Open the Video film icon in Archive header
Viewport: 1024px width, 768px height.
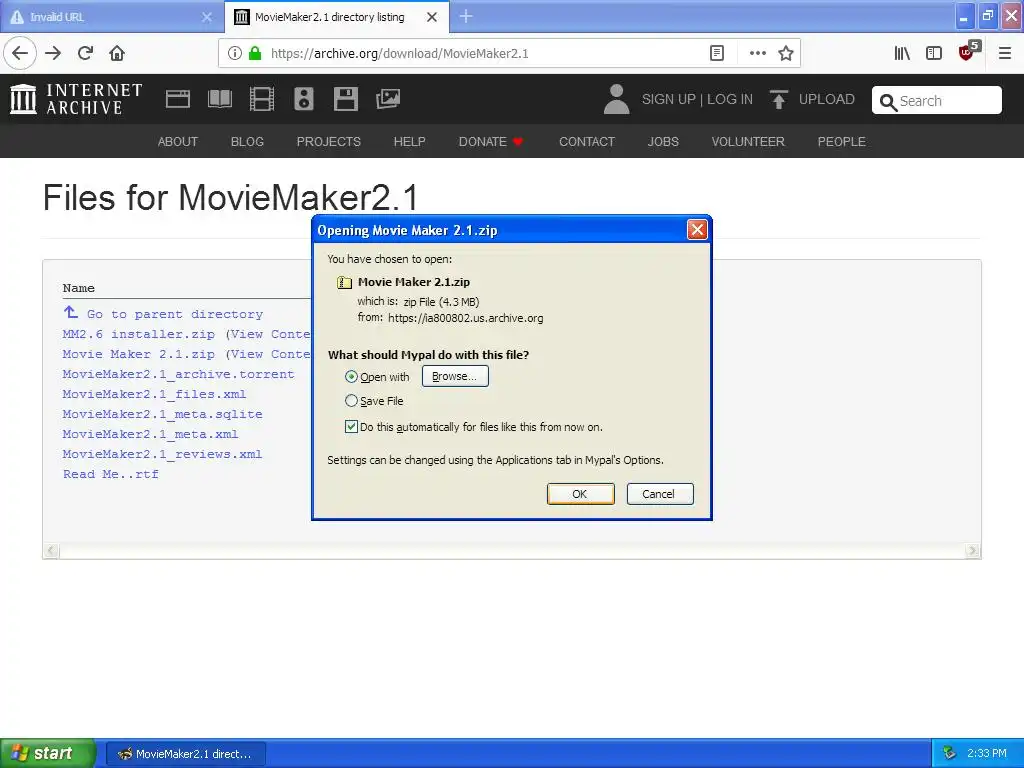(262, 99)
